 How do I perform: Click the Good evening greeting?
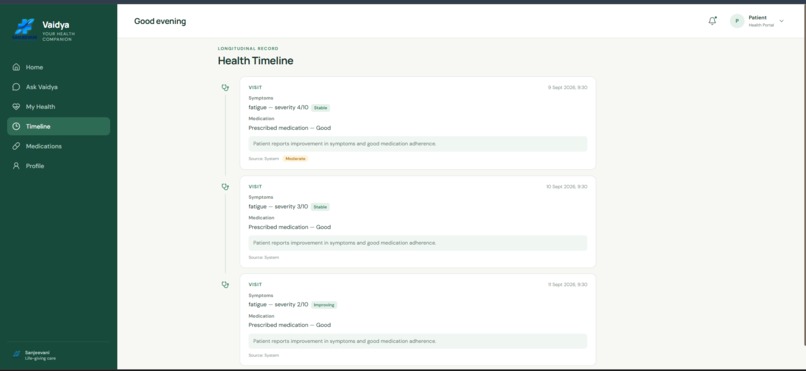(x=160, y=21)
